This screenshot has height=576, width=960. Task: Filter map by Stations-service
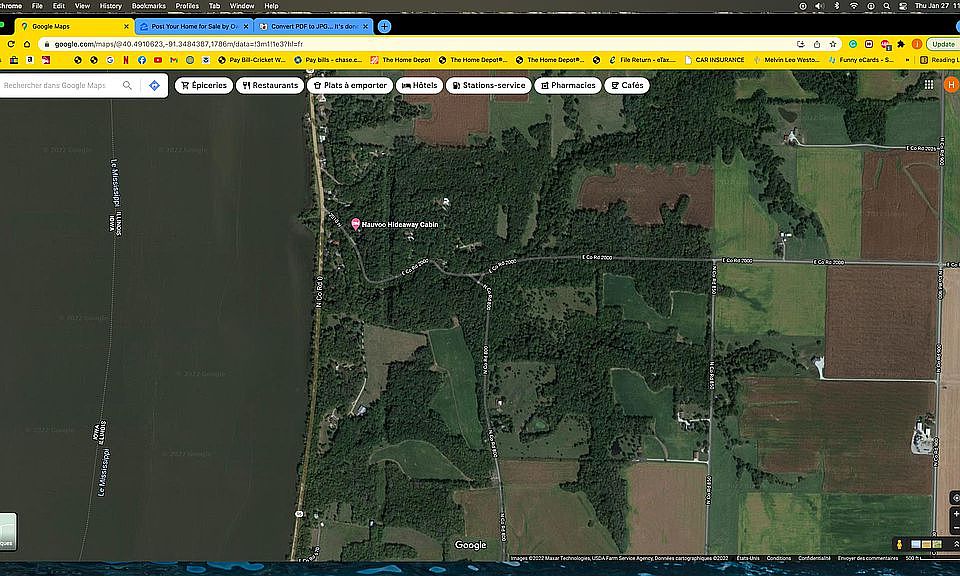[489, 85]
